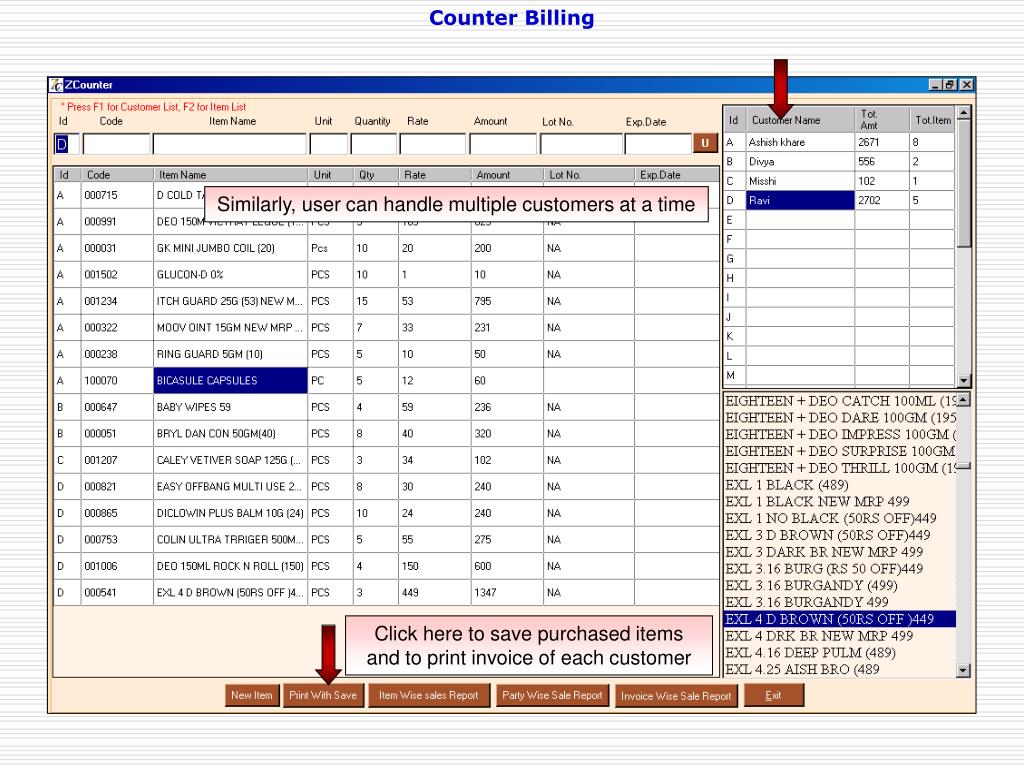The image size is (1024, 768).
Task: Pick EXL 4 DRK BR NEW MRP 499
Action: point(840,636)
